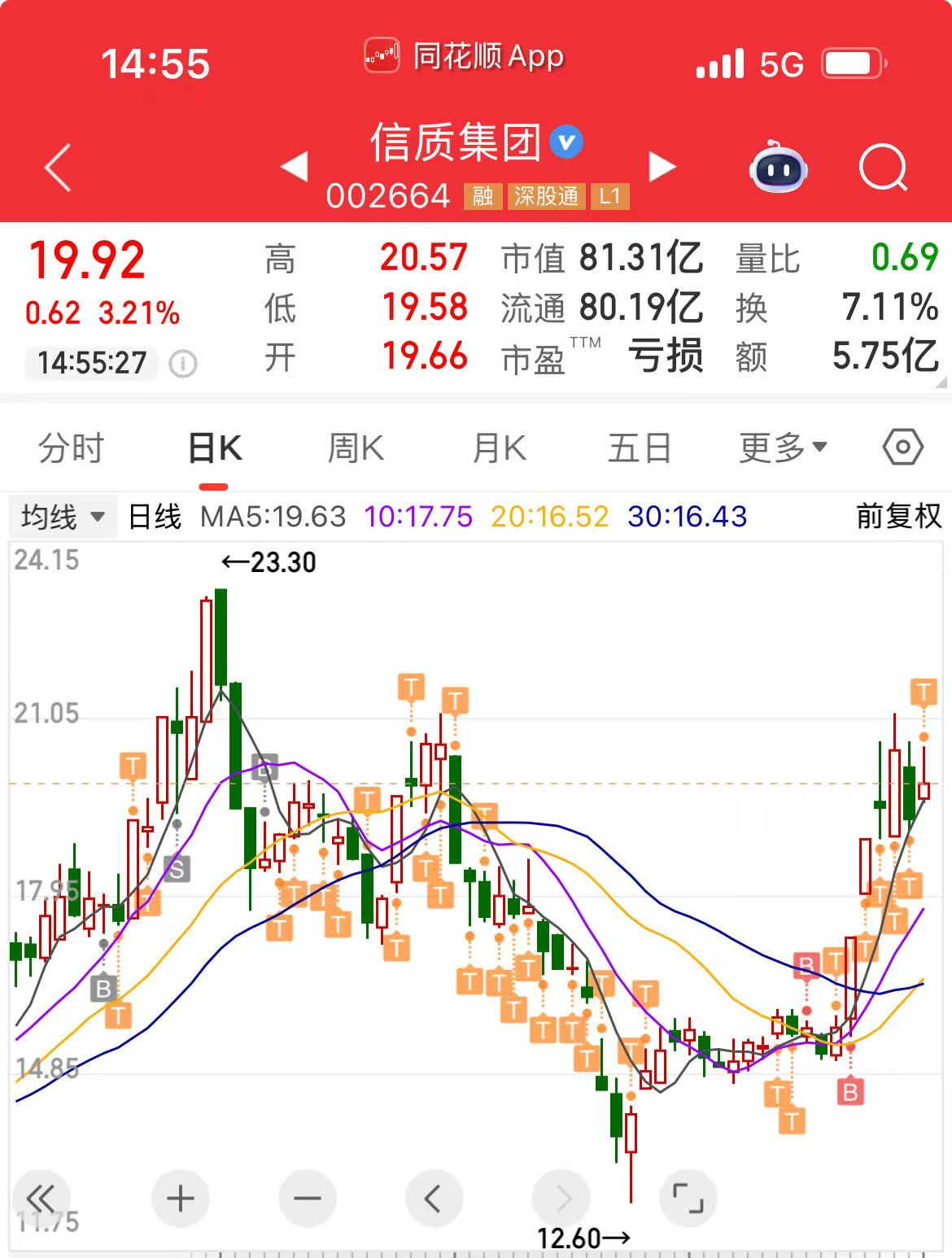Switch to 分时 tab

pos(72,448)
